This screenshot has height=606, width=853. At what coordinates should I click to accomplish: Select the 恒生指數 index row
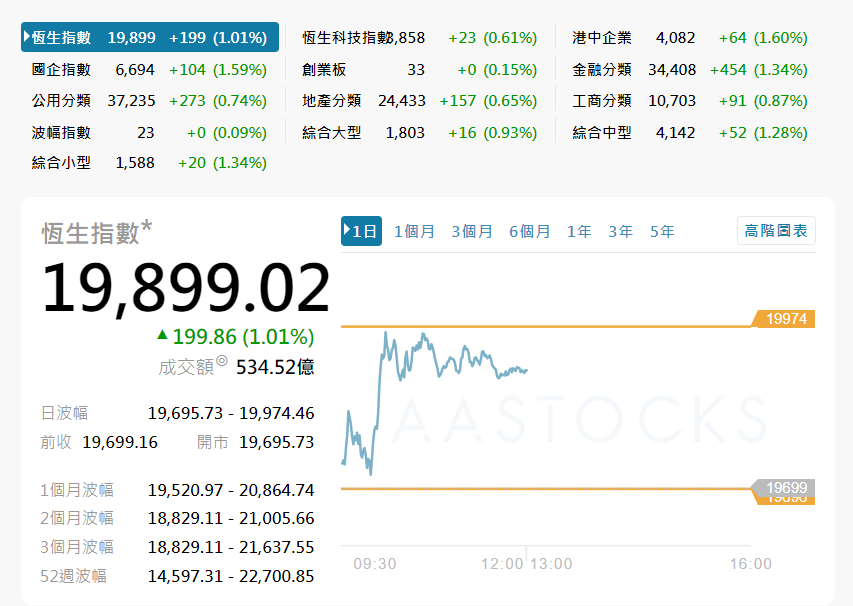[x=62, y=38]
